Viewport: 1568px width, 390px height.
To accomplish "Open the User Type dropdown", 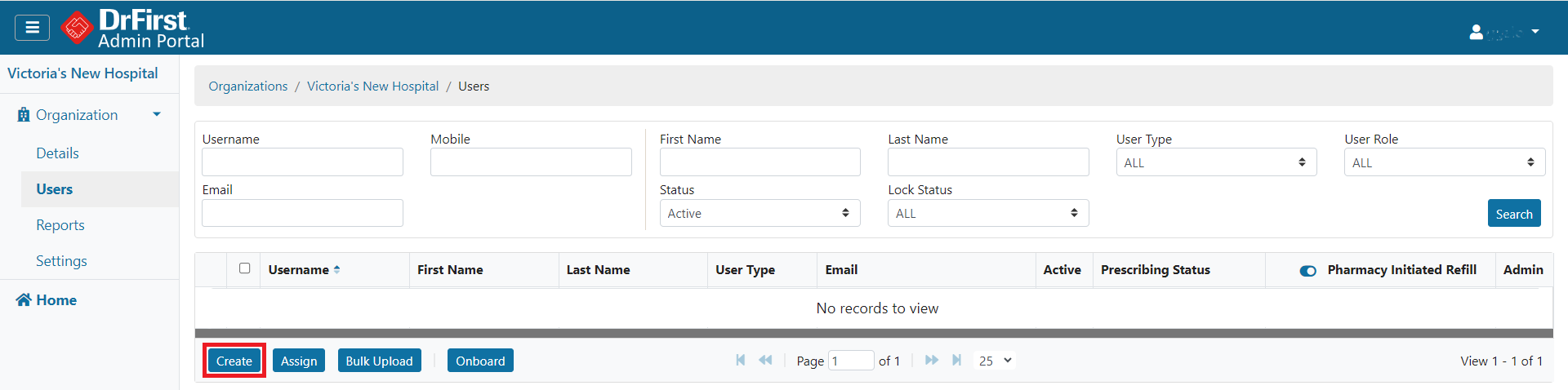I will 1215,162.
